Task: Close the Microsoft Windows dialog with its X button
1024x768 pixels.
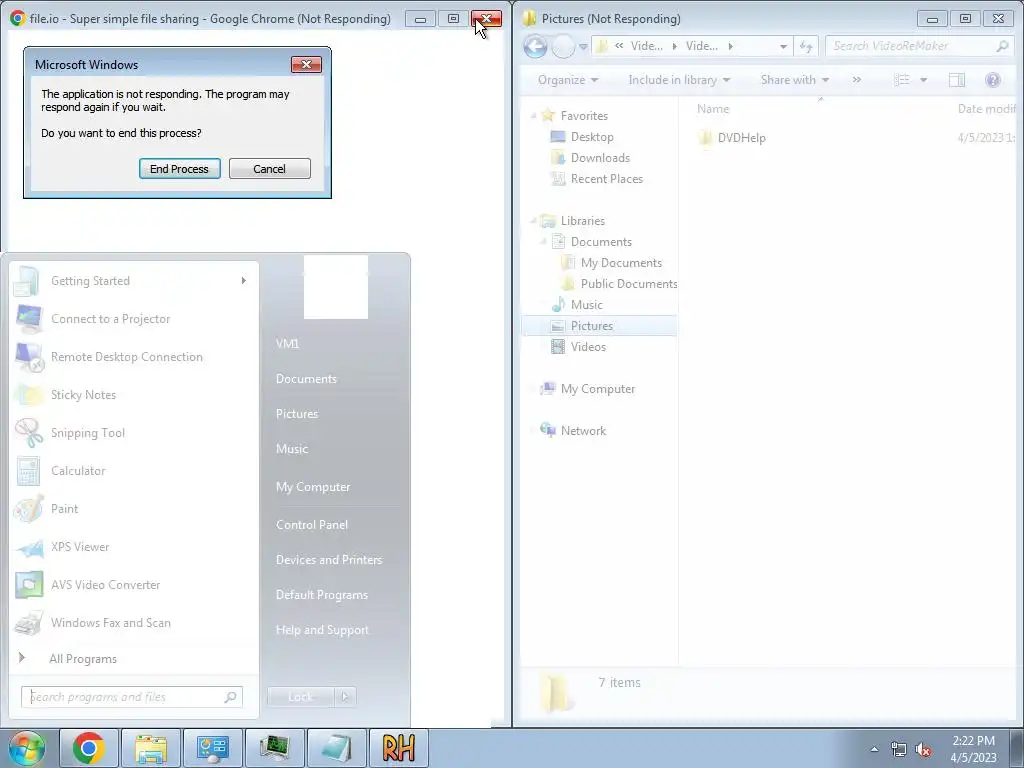Action: click(306, 64)
